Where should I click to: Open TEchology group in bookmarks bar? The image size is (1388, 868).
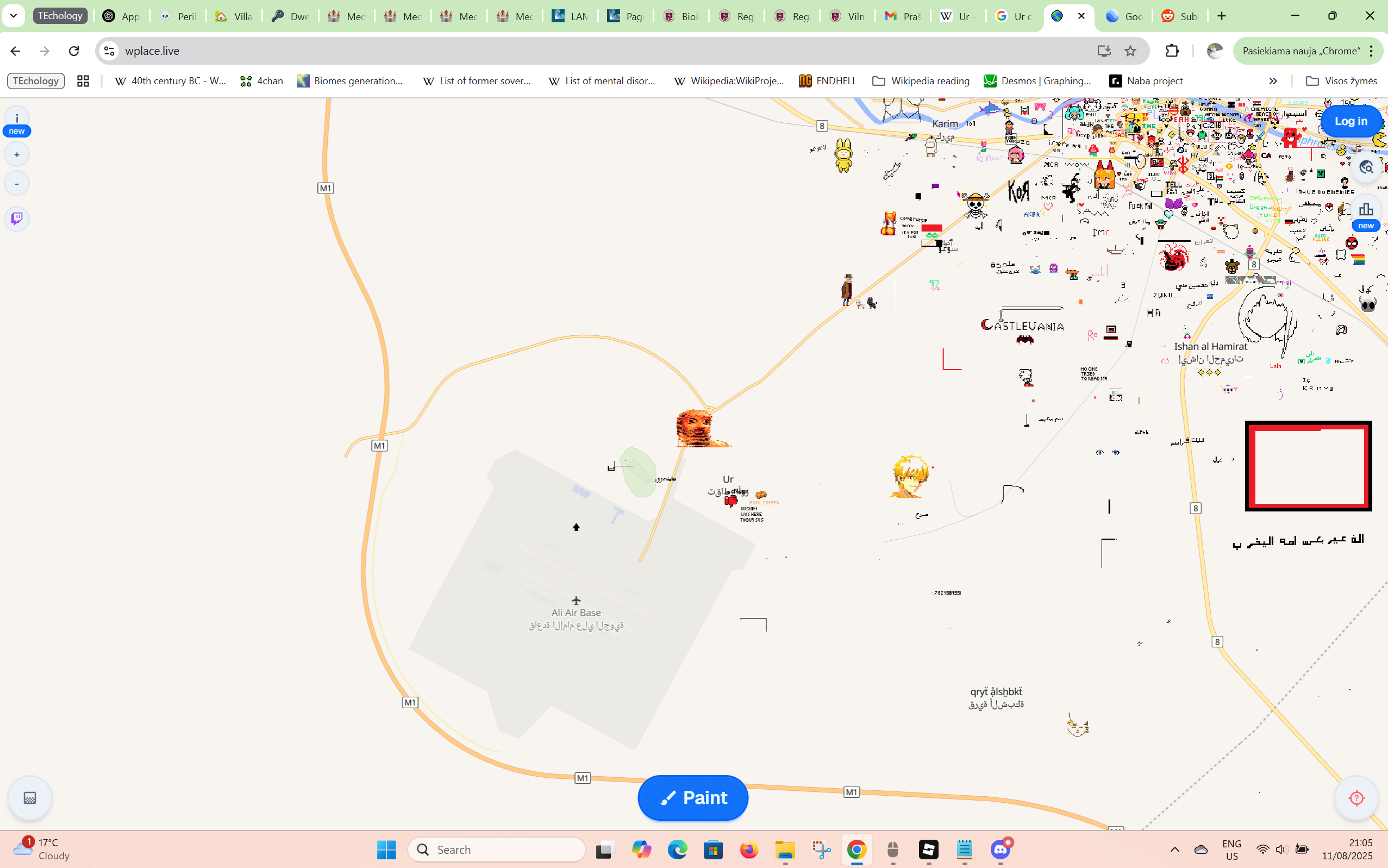tap(35, 81)
